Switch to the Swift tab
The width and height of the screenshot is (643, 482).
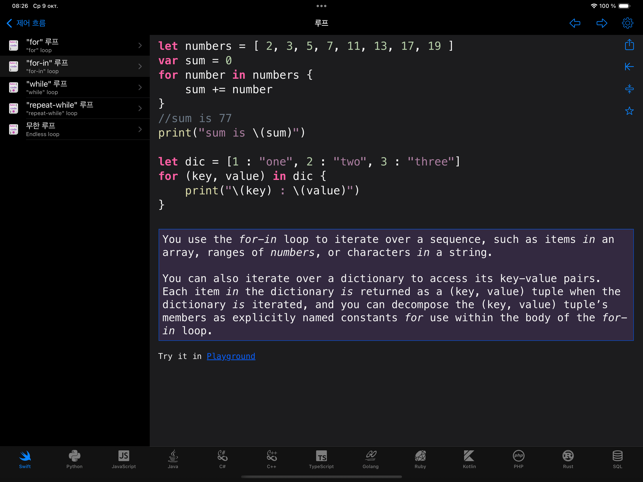[25, 459]
